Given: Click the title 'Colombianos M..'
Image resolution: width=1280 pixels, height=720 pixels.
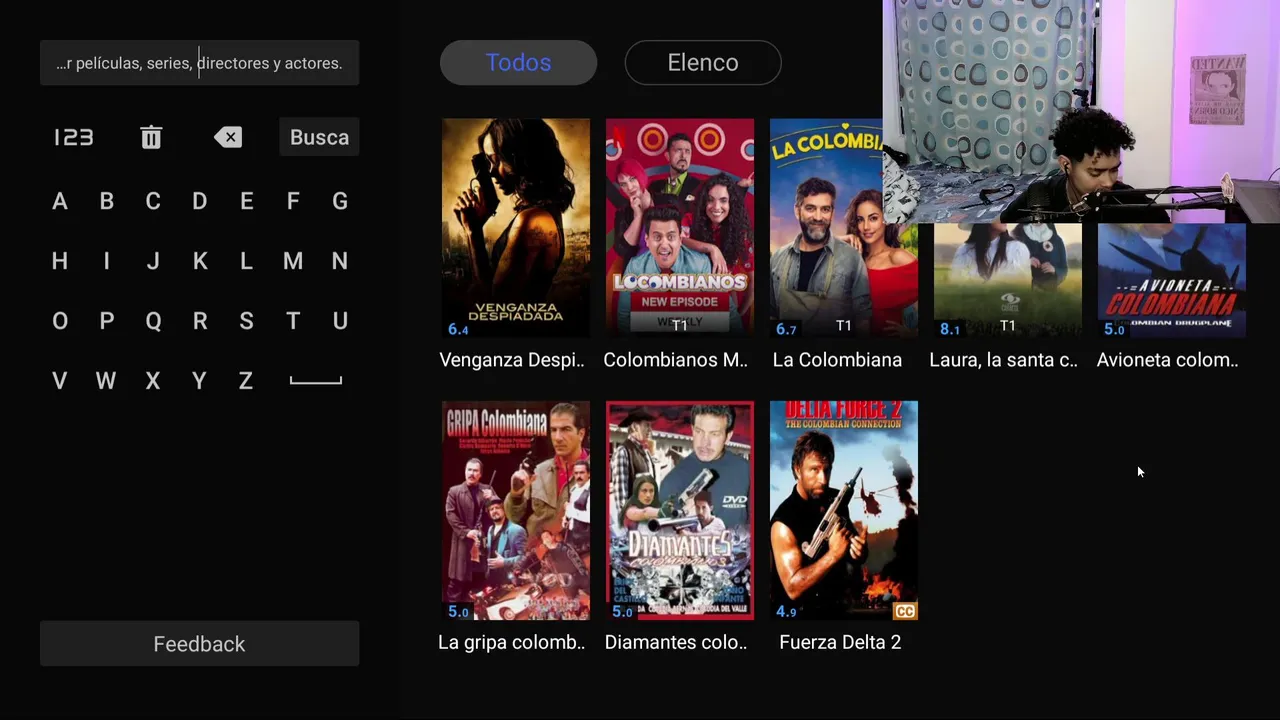Looking at the screenshot, I should tap(676, 360).
